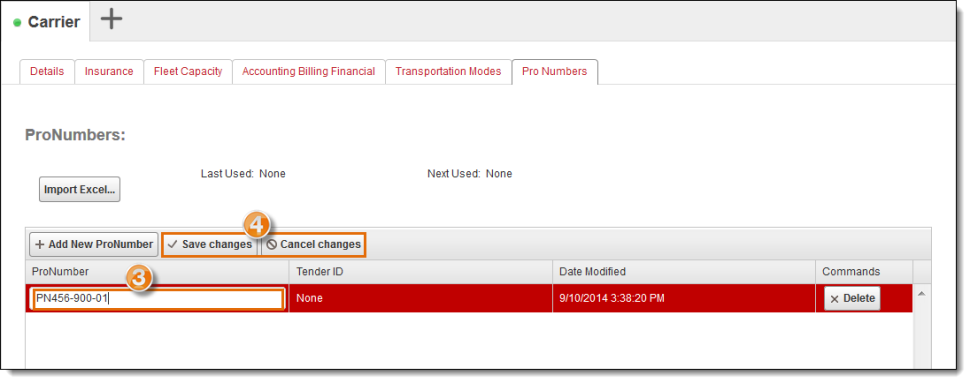Open Accounting Billing Financial tab
Image resolution: width=970 pixels, height=383 pixels.
[x=309, y=72]
